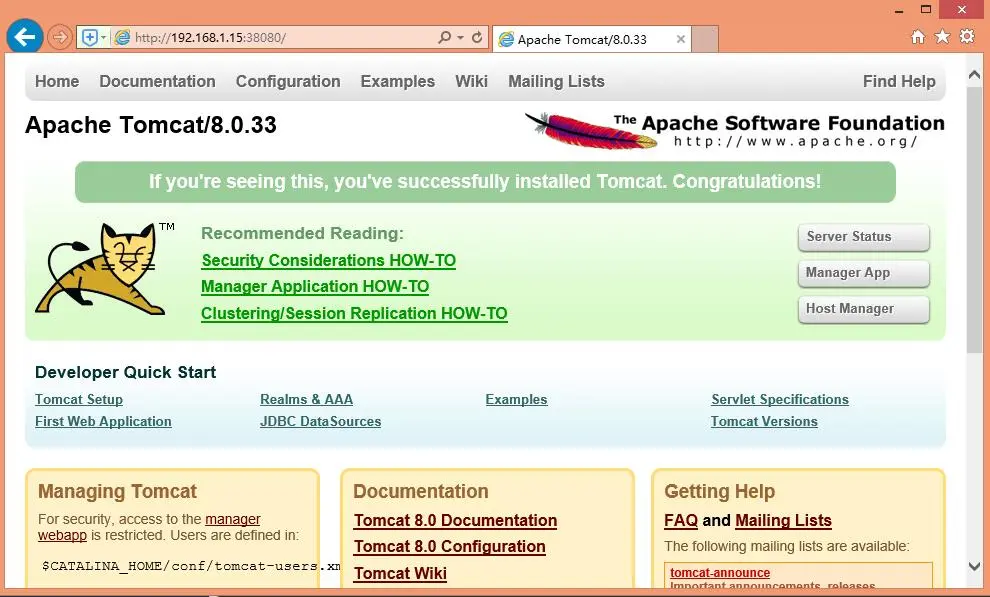Click the Refresh page icon
The height and width of the screenshot is (597, 990).
coord(477,37)
